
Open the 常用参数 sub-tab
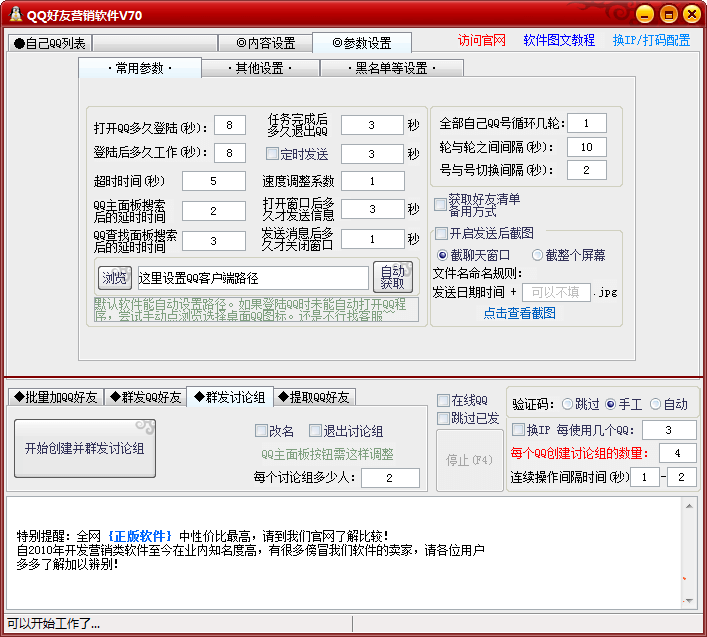point(140,68)
